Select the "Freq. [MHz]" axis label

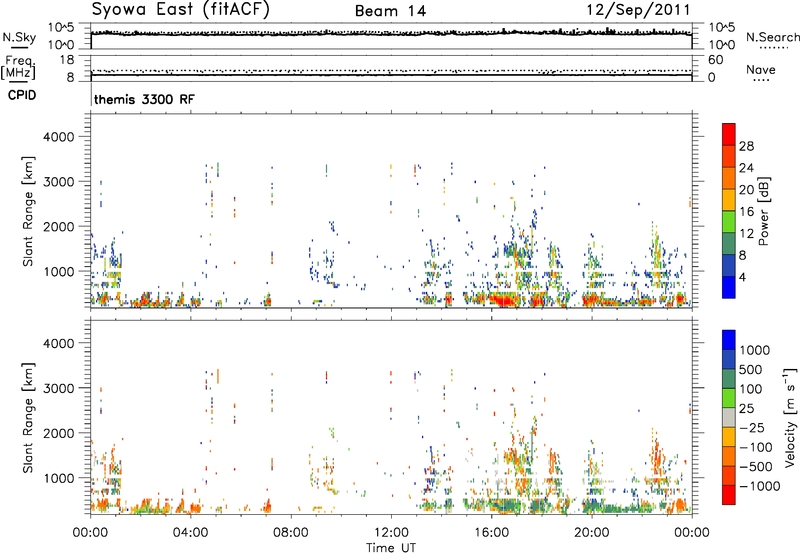(19, 67)
